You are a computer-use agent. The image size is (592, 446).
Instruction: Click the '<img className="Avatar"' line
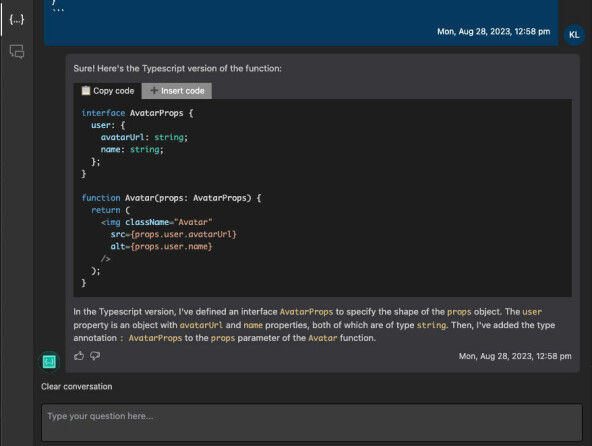click(157, 222)
